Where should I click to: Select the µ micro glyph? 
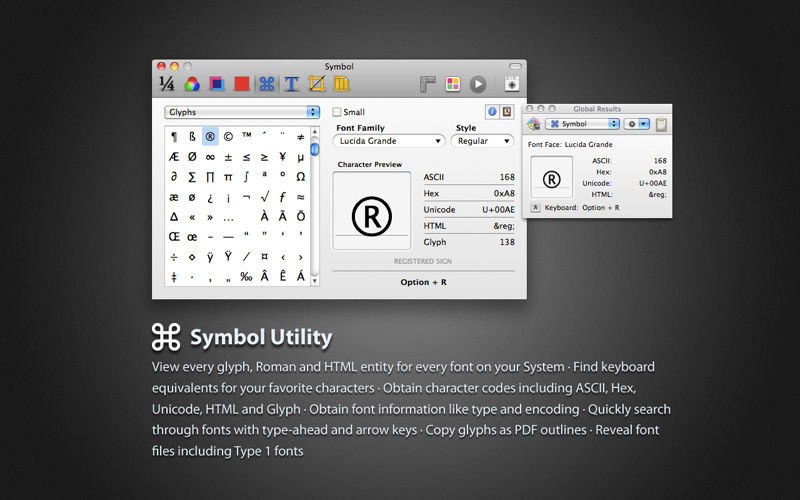pos(301,157)
